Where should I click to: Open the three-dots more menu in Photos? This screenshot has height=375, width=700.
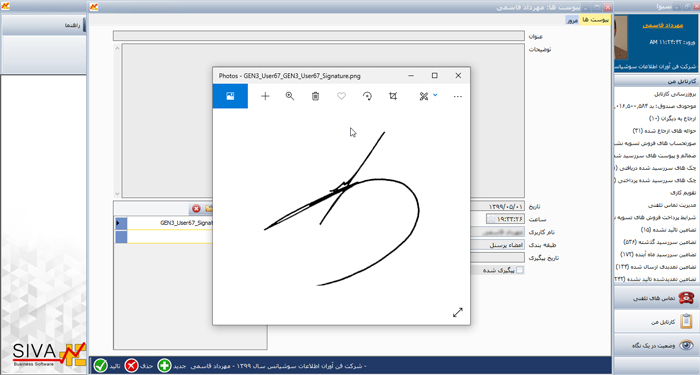[458, 96]
